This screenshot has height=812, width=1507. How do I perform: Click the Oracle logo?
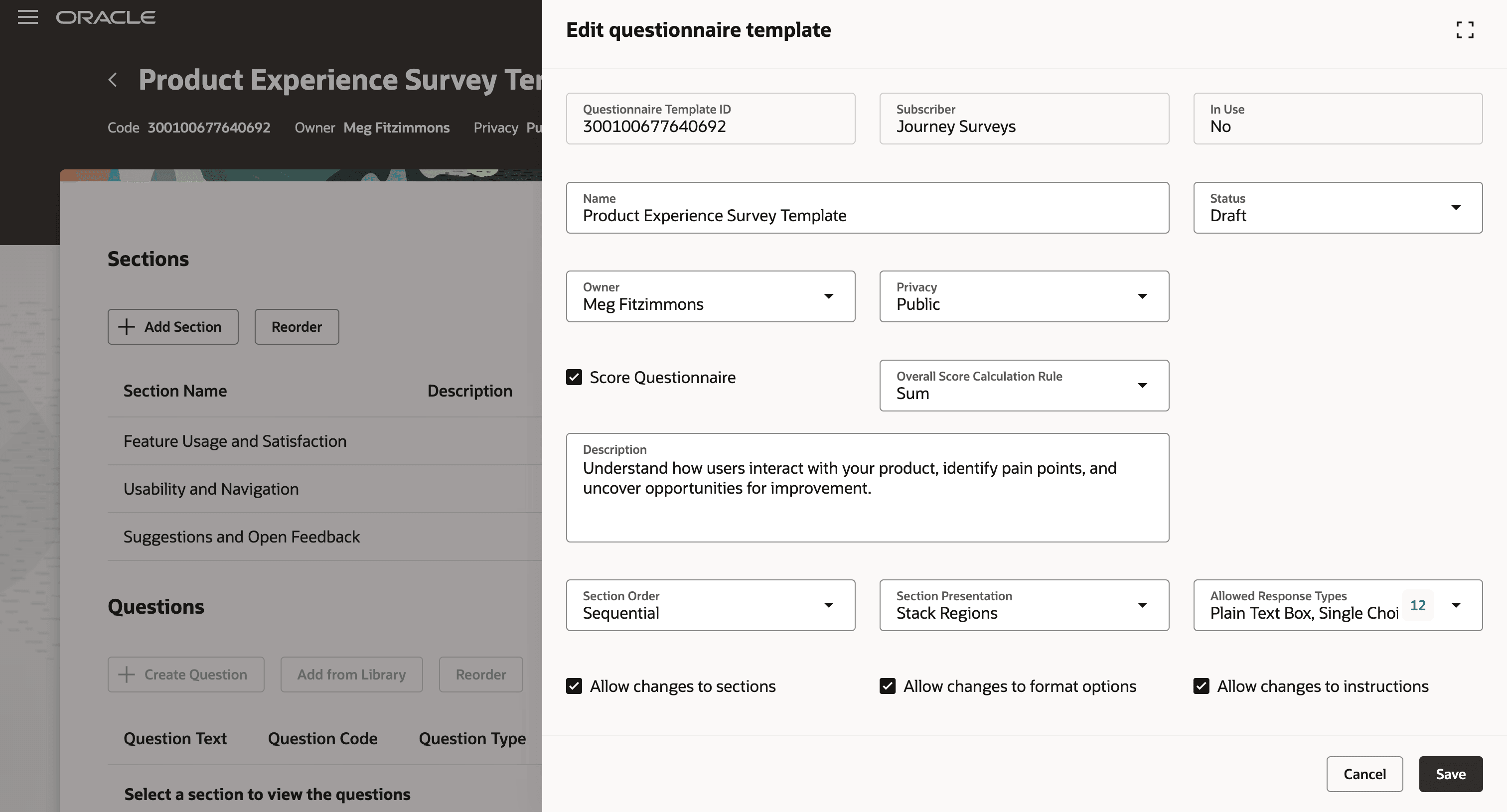(x=105, y=17)
